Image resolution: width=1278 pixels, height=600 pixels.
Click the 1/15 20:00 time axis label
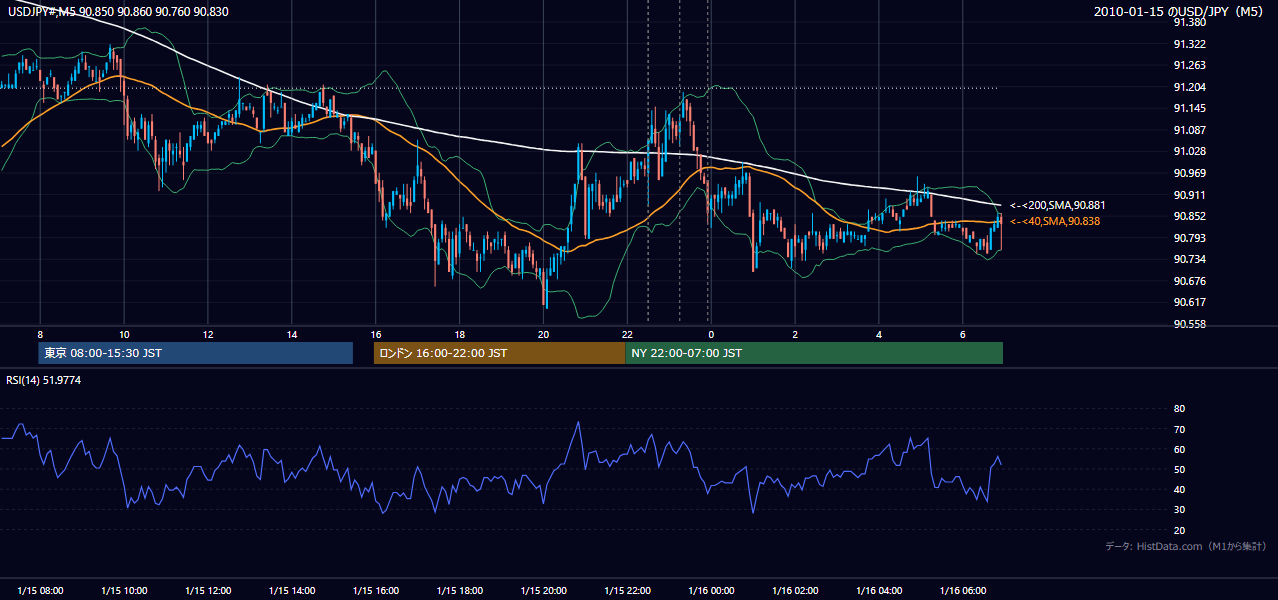pyautogui.click(x=544, y=590)
